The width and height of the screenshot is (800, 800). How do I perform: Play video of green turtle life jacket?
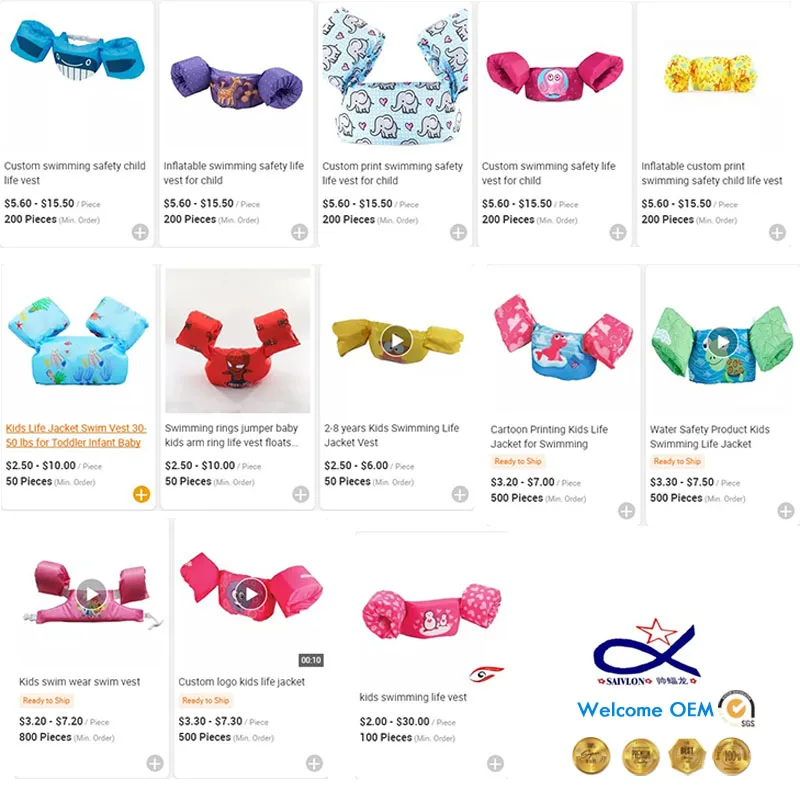[x=722, y=342]
